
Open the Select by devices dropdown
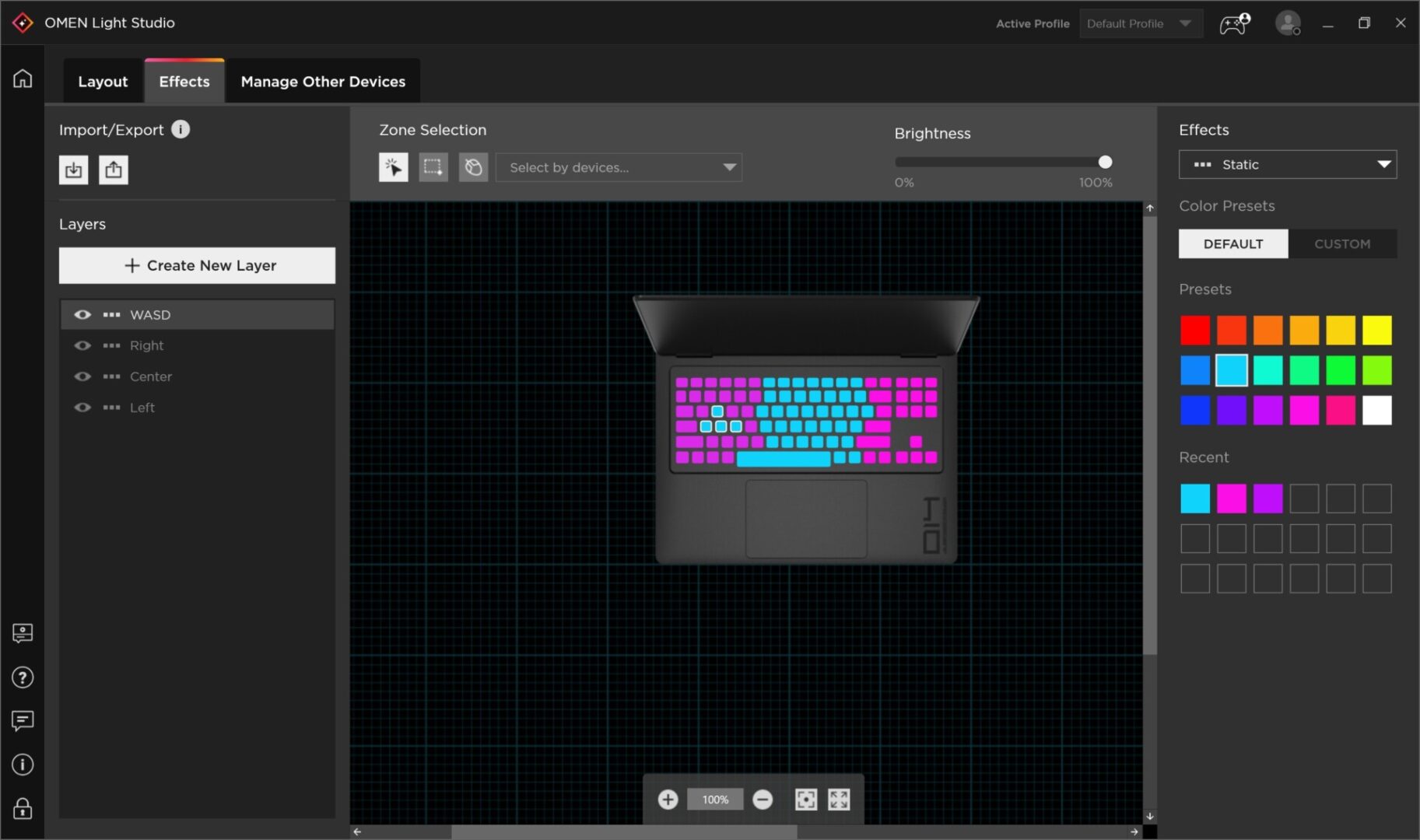coord(619,167)
